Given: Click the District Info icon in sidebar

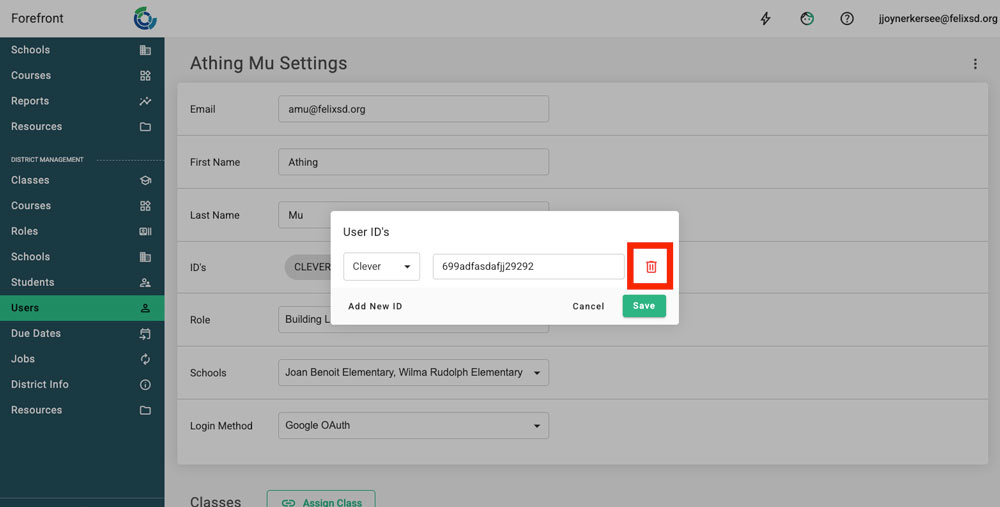Looking at the screenshot, I should click(145, 385).
